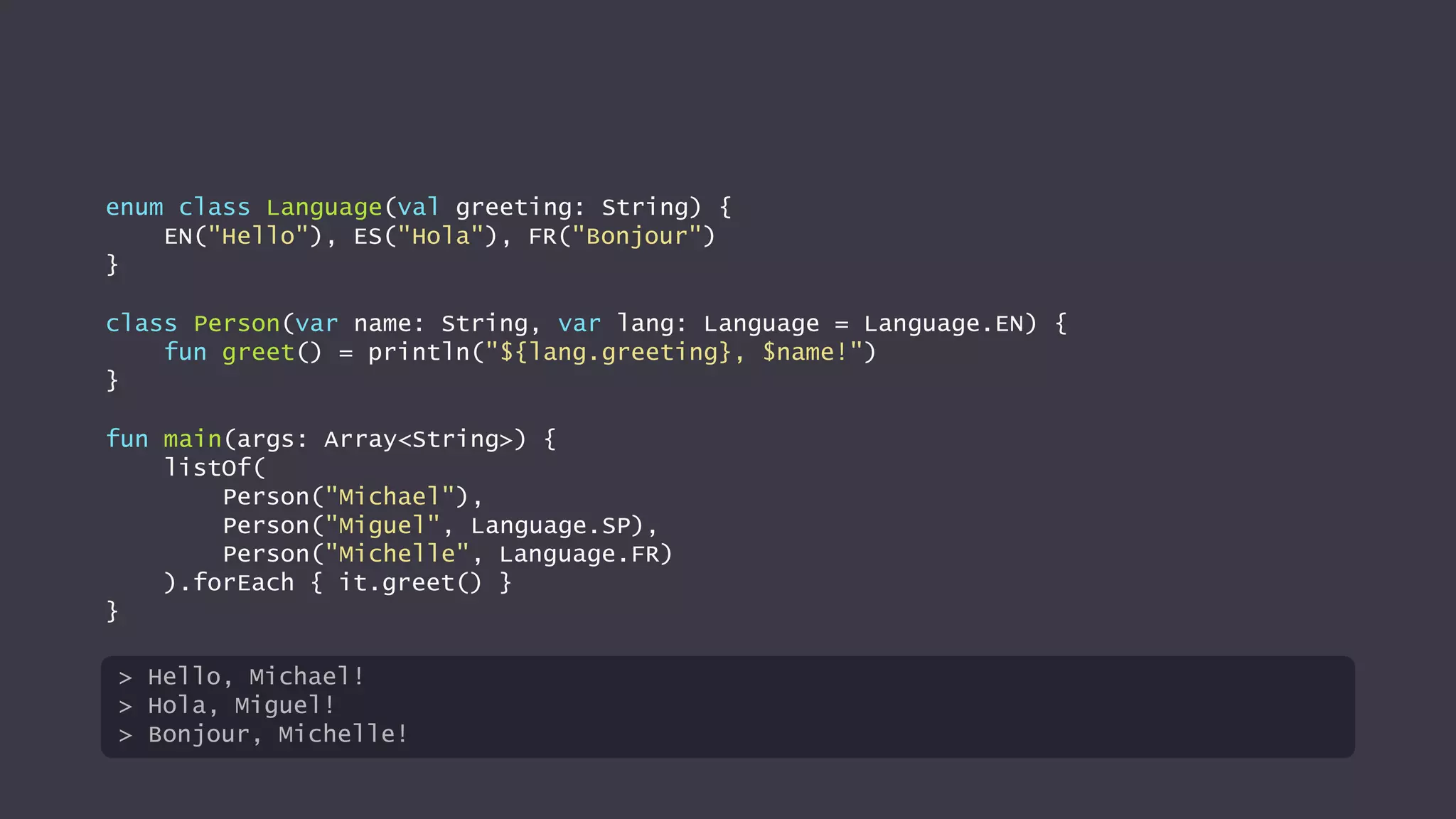
Task: Click the 'enum' keyword in the first line
Action: coord(134,207)
